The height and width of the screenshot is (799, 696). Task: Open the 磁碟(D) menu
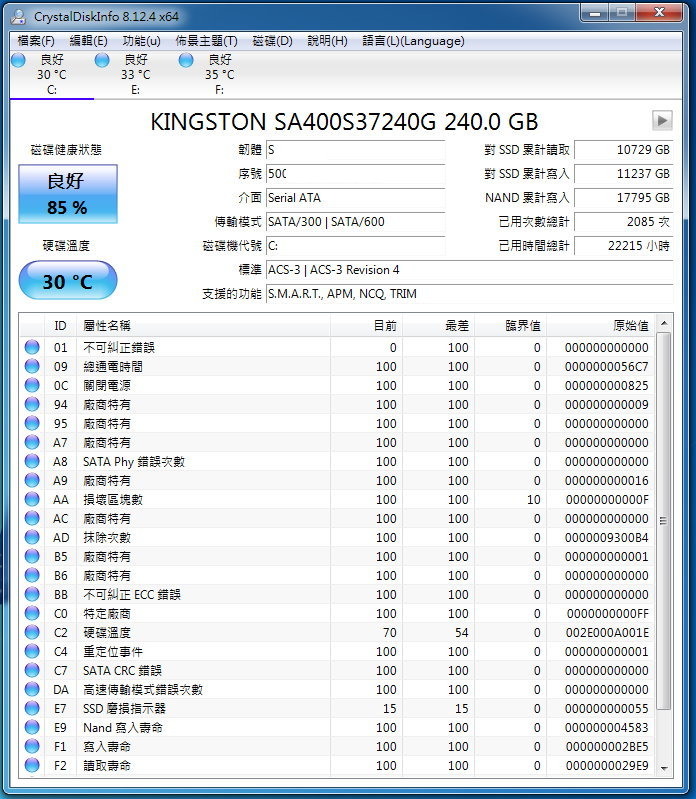(272, 41)
